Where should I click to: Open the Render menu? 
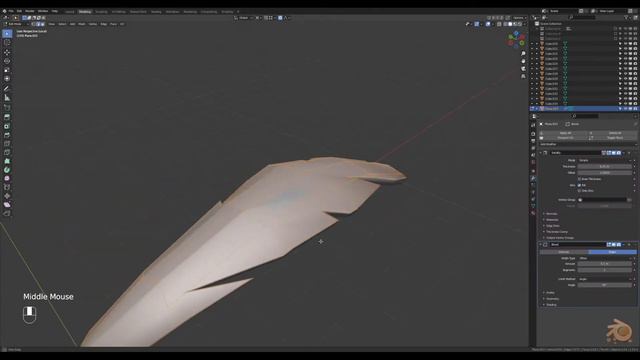(30, 11)
